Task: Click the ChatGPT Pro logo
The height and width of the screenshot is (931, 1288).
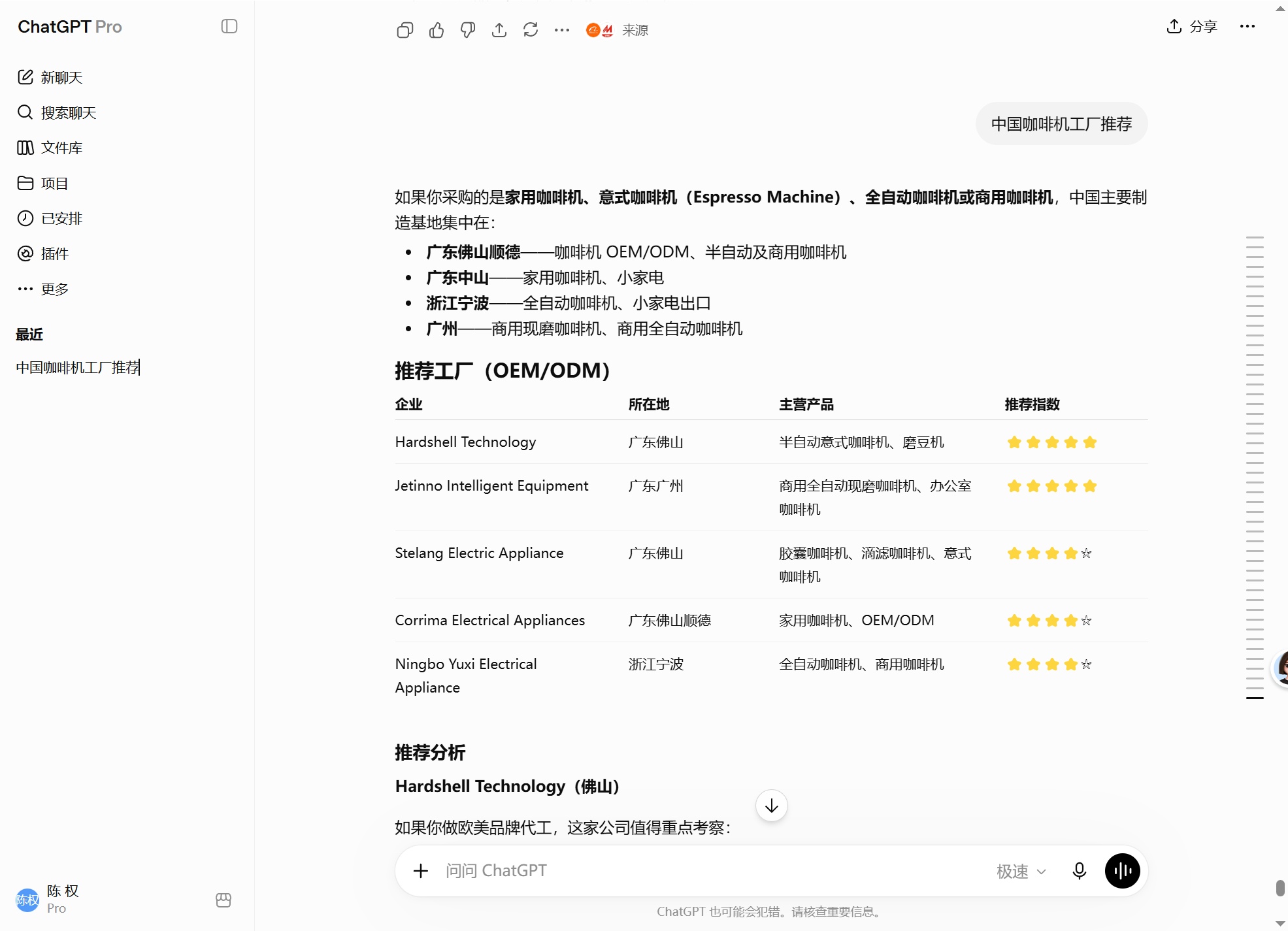Action: 70,27
